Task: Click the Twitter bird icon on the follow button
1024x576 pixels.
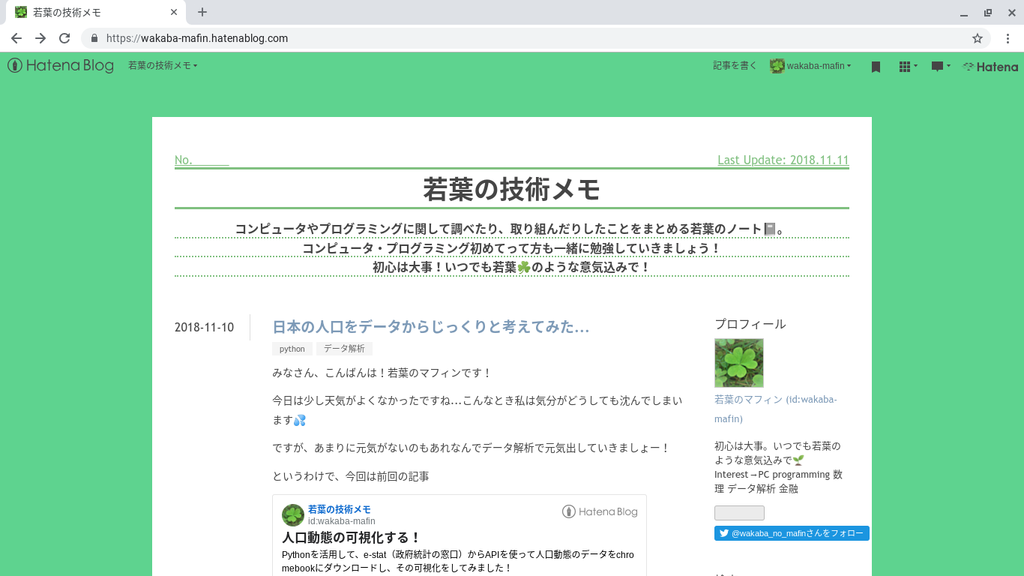Action: (x=722, y=533)
